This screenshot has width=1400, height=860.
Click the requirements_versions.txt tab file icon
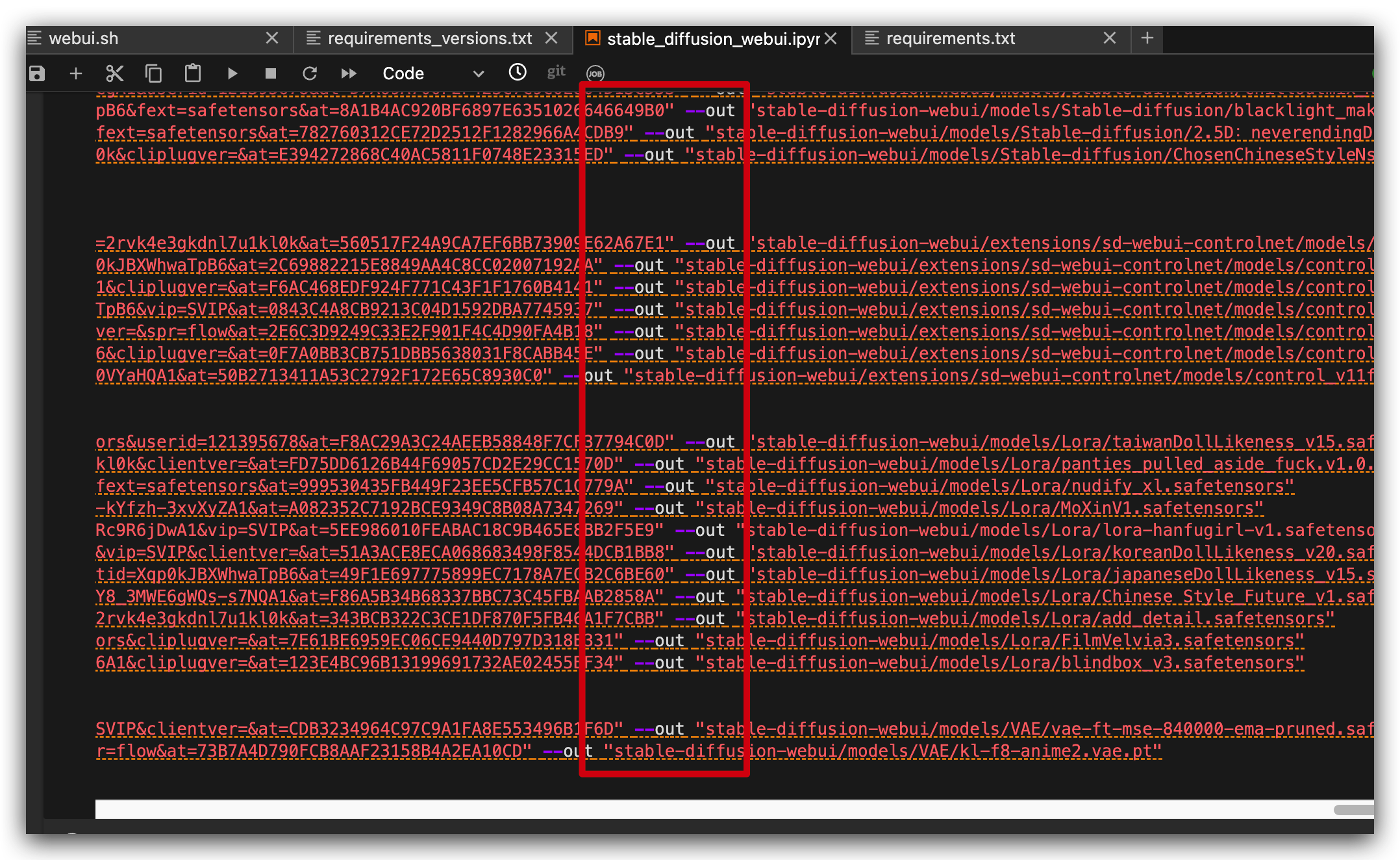click(313, 38)
